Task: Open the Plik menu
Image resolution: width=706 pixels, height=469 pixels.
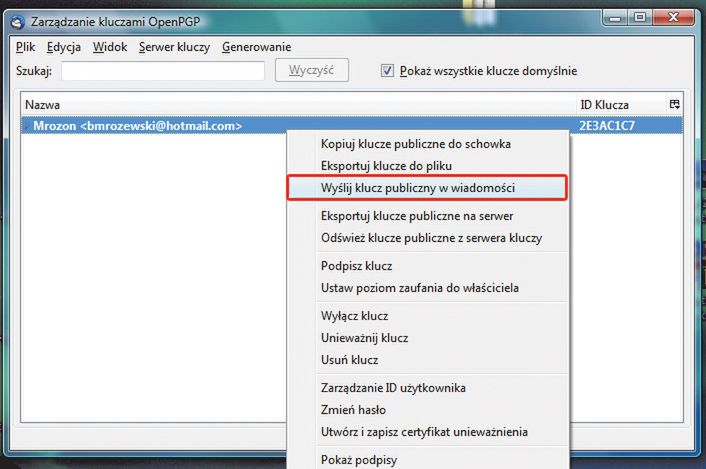Action: pyautogui.click(x=25, y=47)
